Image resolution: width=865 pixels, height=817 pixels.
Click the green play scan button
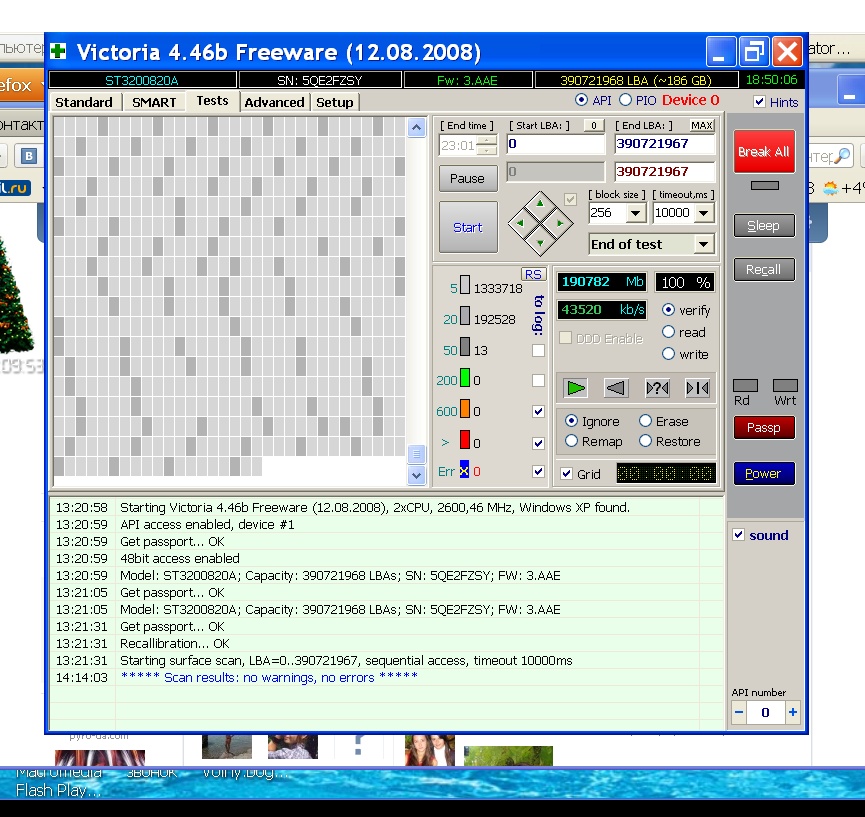575,388
